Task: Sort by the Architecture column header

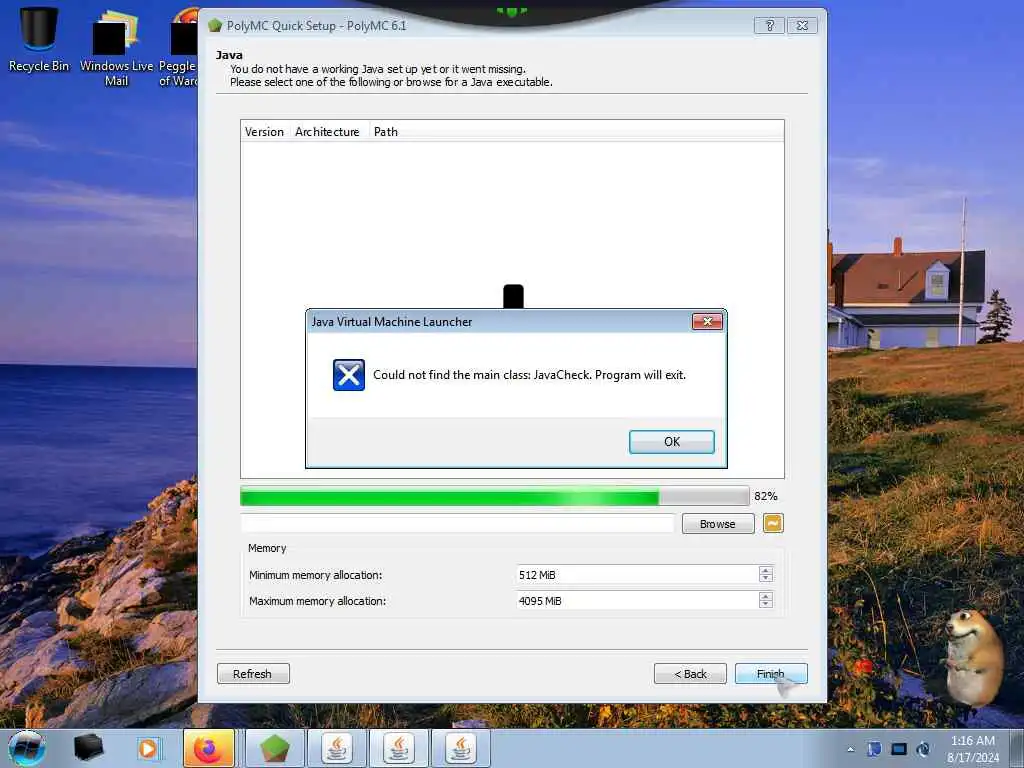Action: point(327,131)
